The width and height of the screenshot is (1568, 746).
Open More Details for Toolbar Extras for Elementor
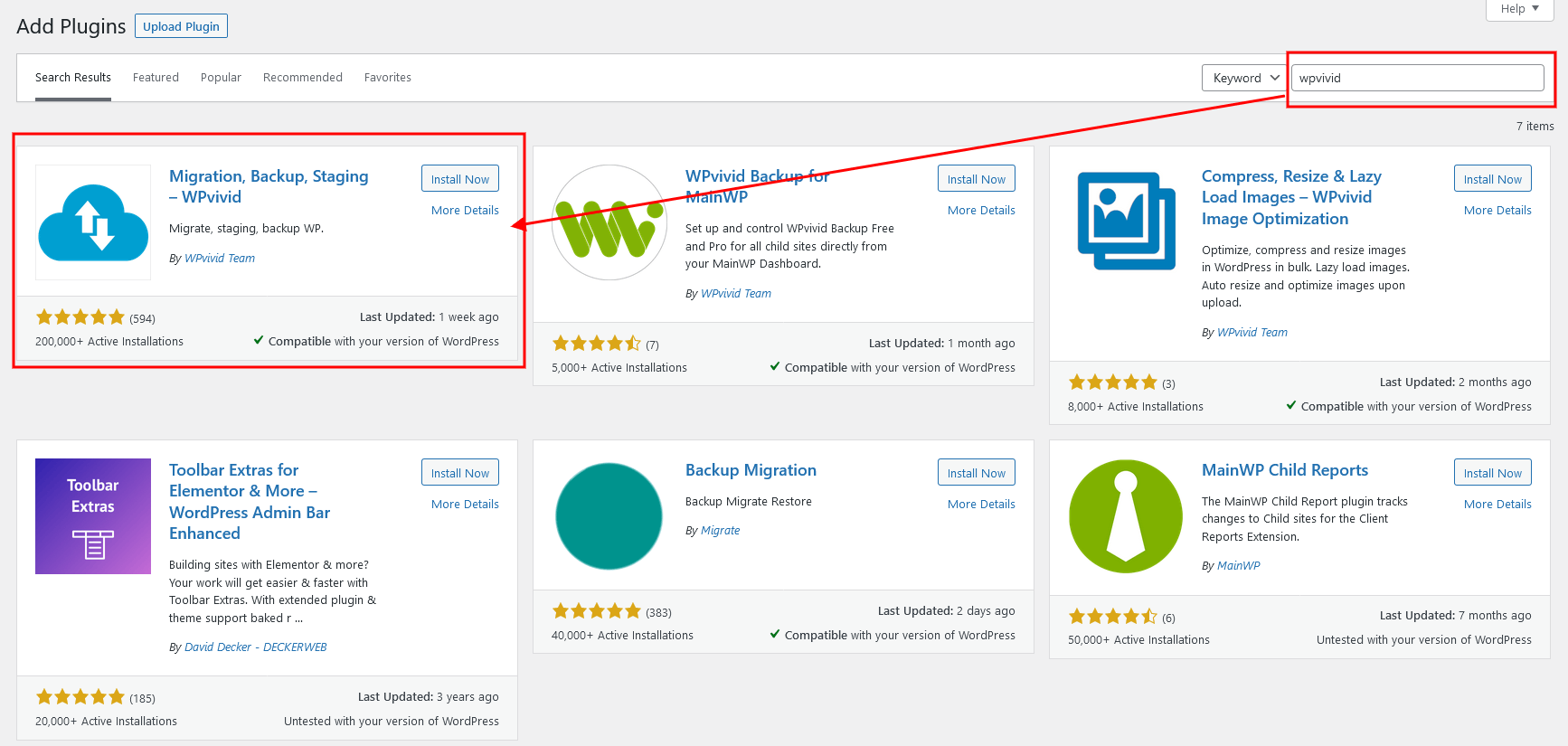pyautogui.click(x=465, y=505)
